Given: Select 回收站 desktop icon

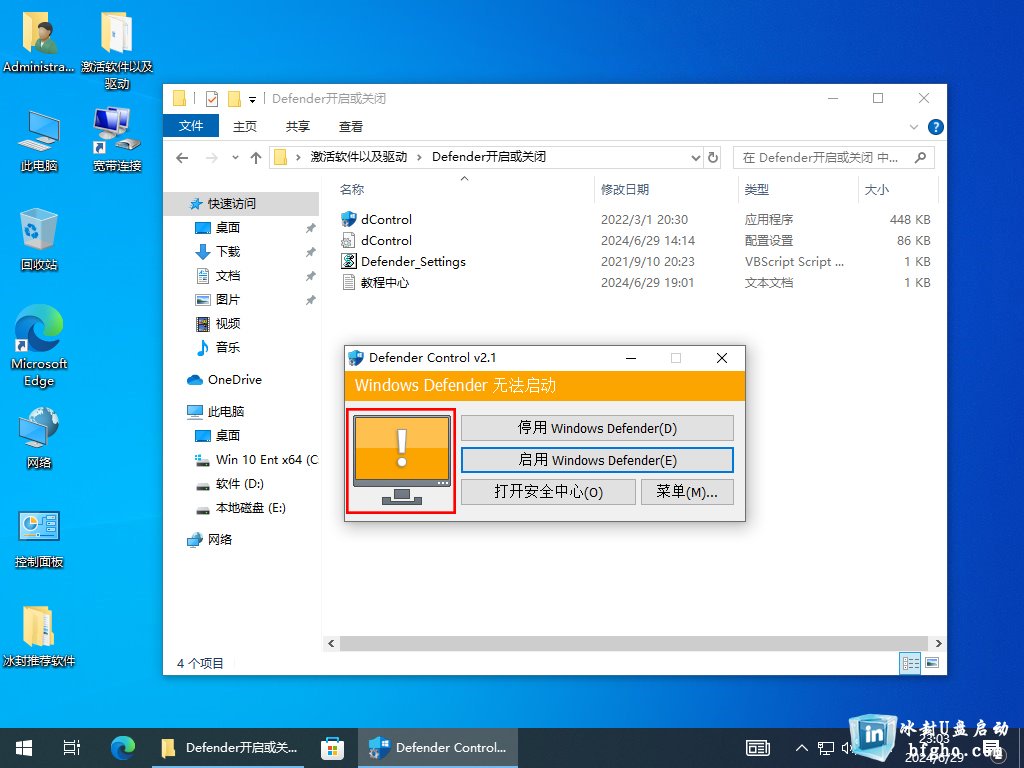Looking at the screenshot, I should 39,239.
